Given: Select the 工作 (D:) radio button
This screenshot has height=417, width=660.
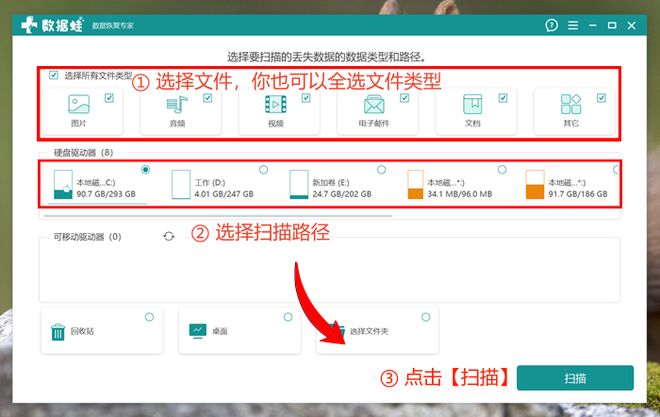Looking at the screenshot, I should (x=263, y=170).
